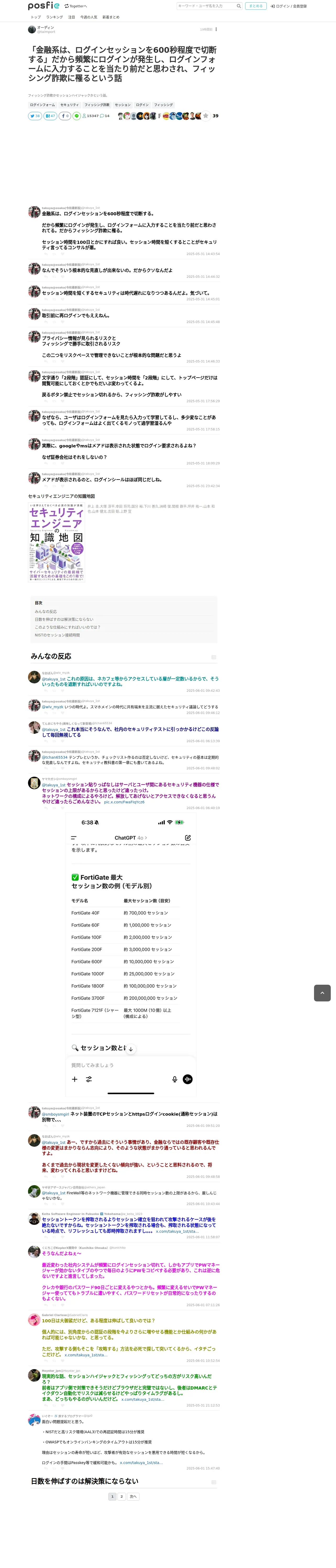Open なおぽん @wlv_myzk avatar on the 09:42:43 tweet
This screenshot has height=1568, width=336.
pyautogui.click(x=34, y=677)
